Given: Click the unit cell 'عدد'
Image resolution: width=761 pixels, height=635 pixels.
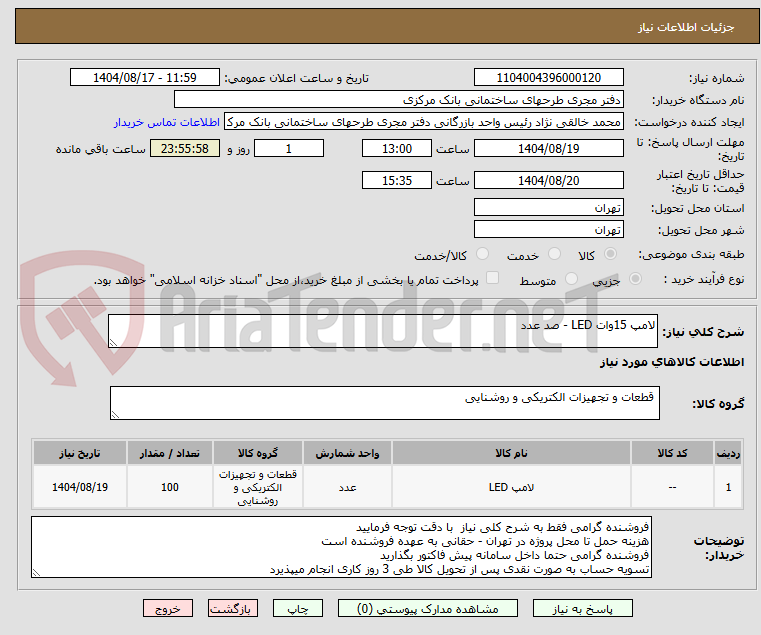Looking at the screenshot, I should tap(347, 487).
